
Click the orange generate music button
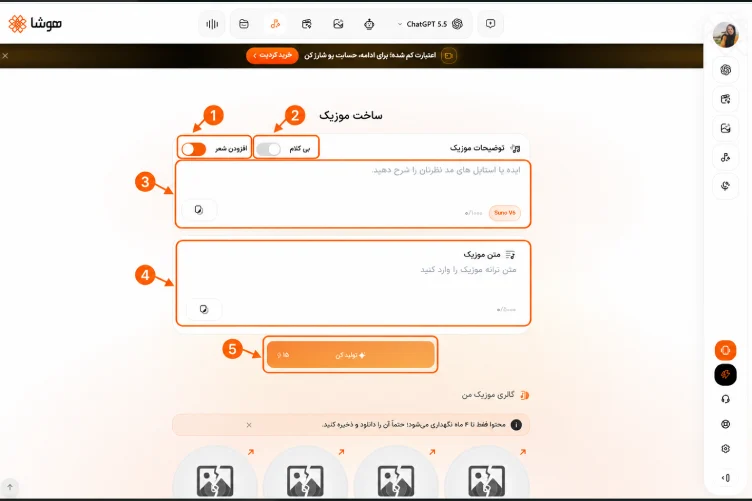click(x=351, y=355)
